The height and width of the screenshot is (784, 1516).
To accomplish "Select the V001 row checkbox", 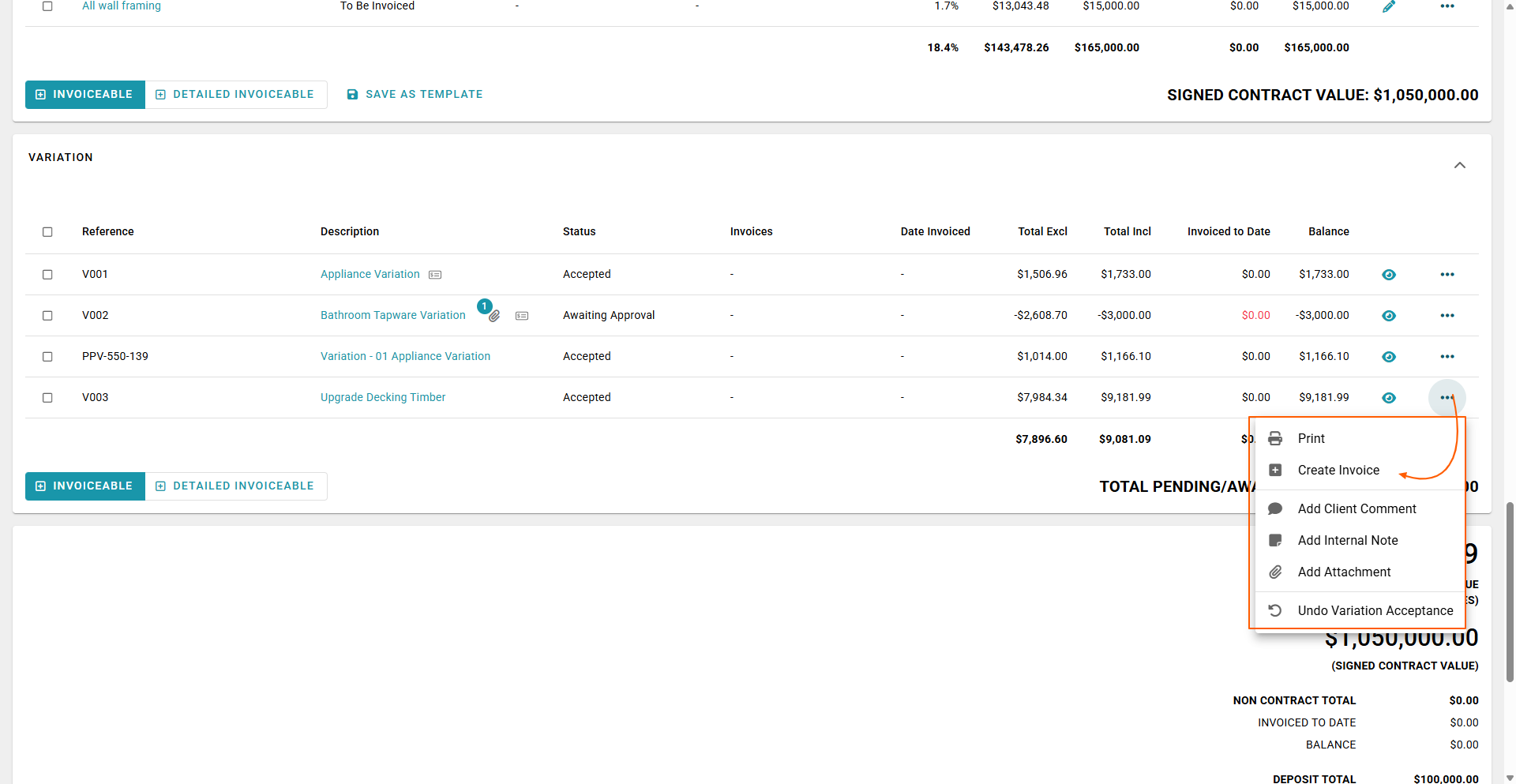I will [x=47, y=275].
